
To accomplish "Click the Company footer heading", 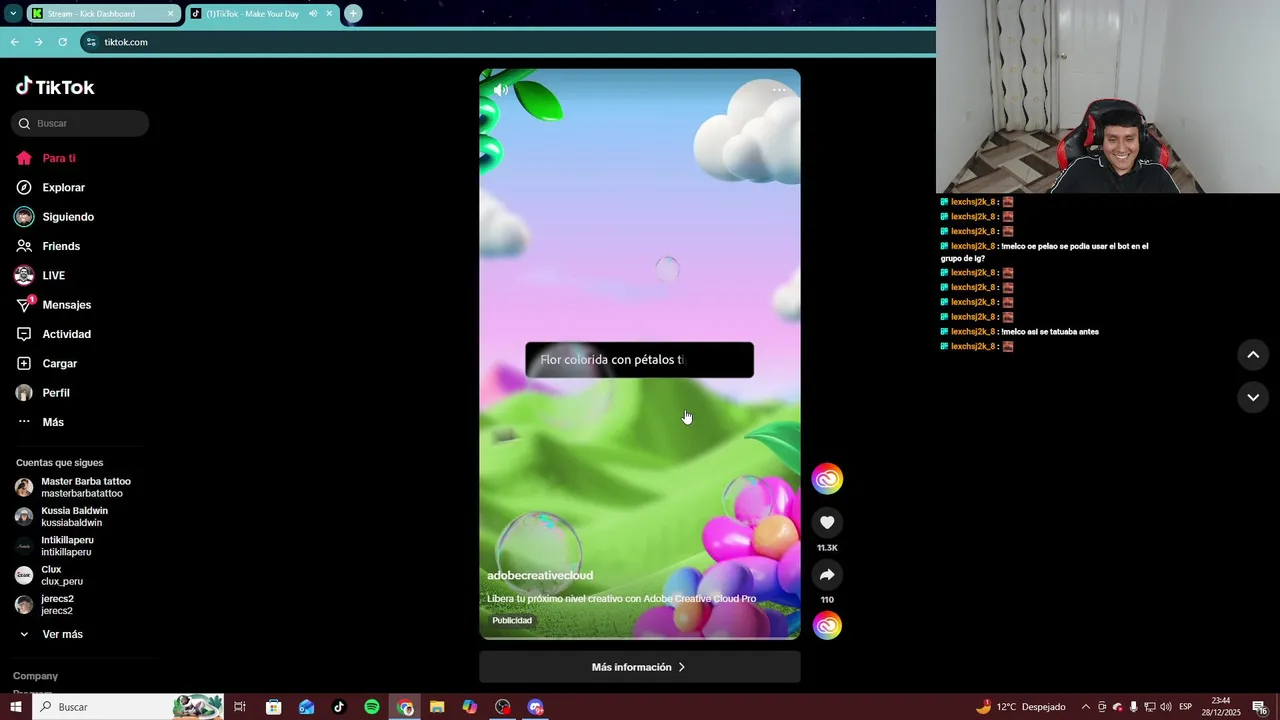I will tap(35, 676).
